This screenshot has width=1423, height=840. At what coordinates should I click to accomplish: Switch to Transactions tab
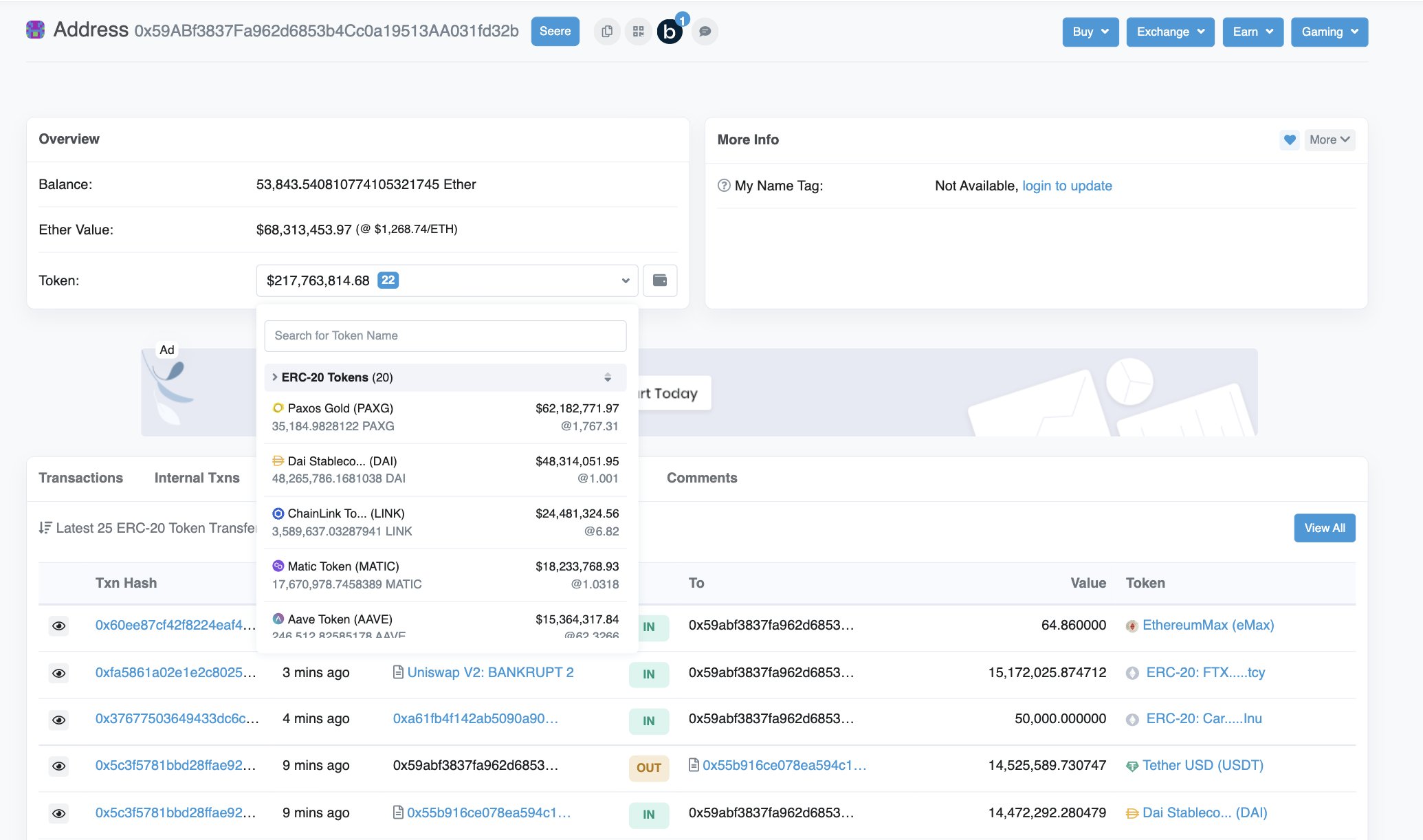(80, 478)
